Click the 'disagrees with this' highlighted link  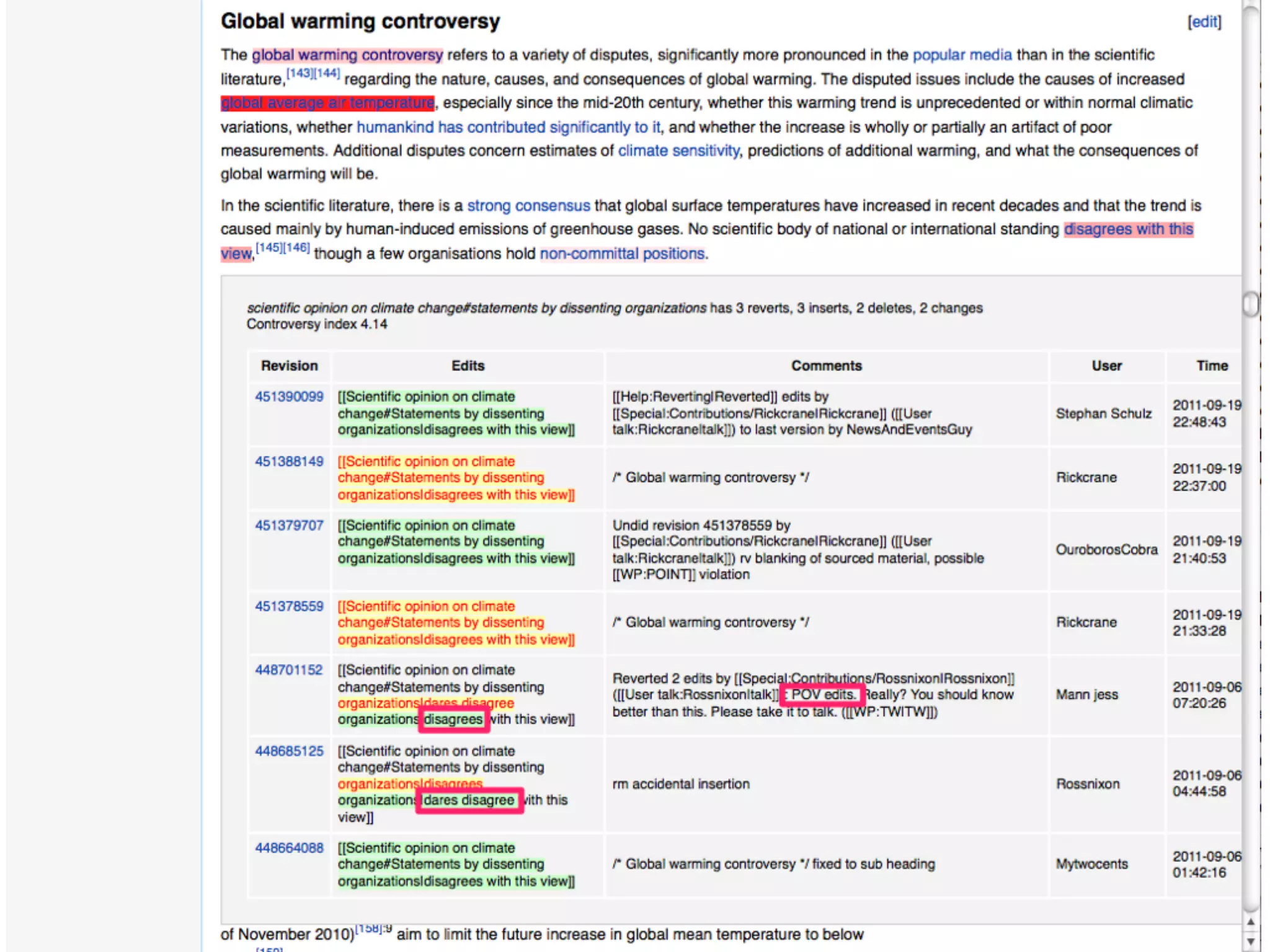click(1128, 229)
